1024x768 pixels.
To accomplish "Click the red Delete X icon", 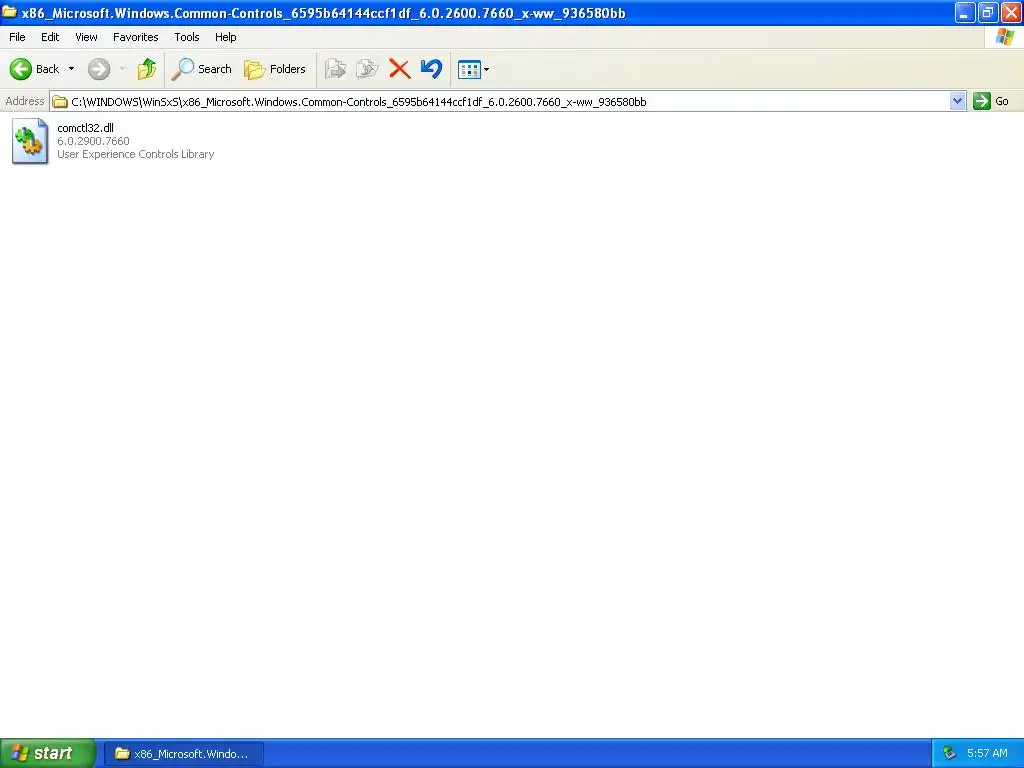I will pos(399,69).
